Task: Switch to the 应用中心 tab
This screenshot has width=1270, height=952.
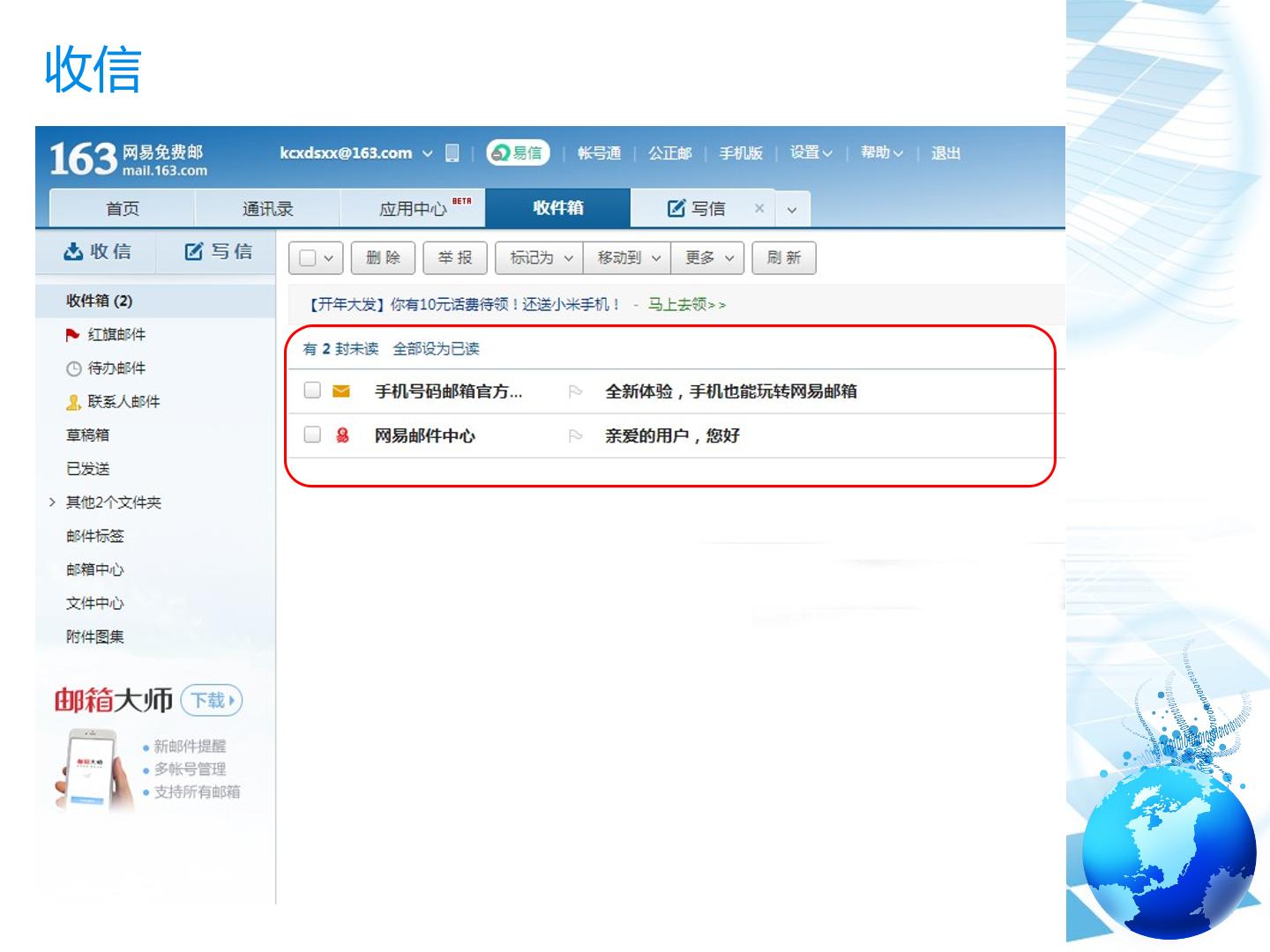Action: point(414,209)
